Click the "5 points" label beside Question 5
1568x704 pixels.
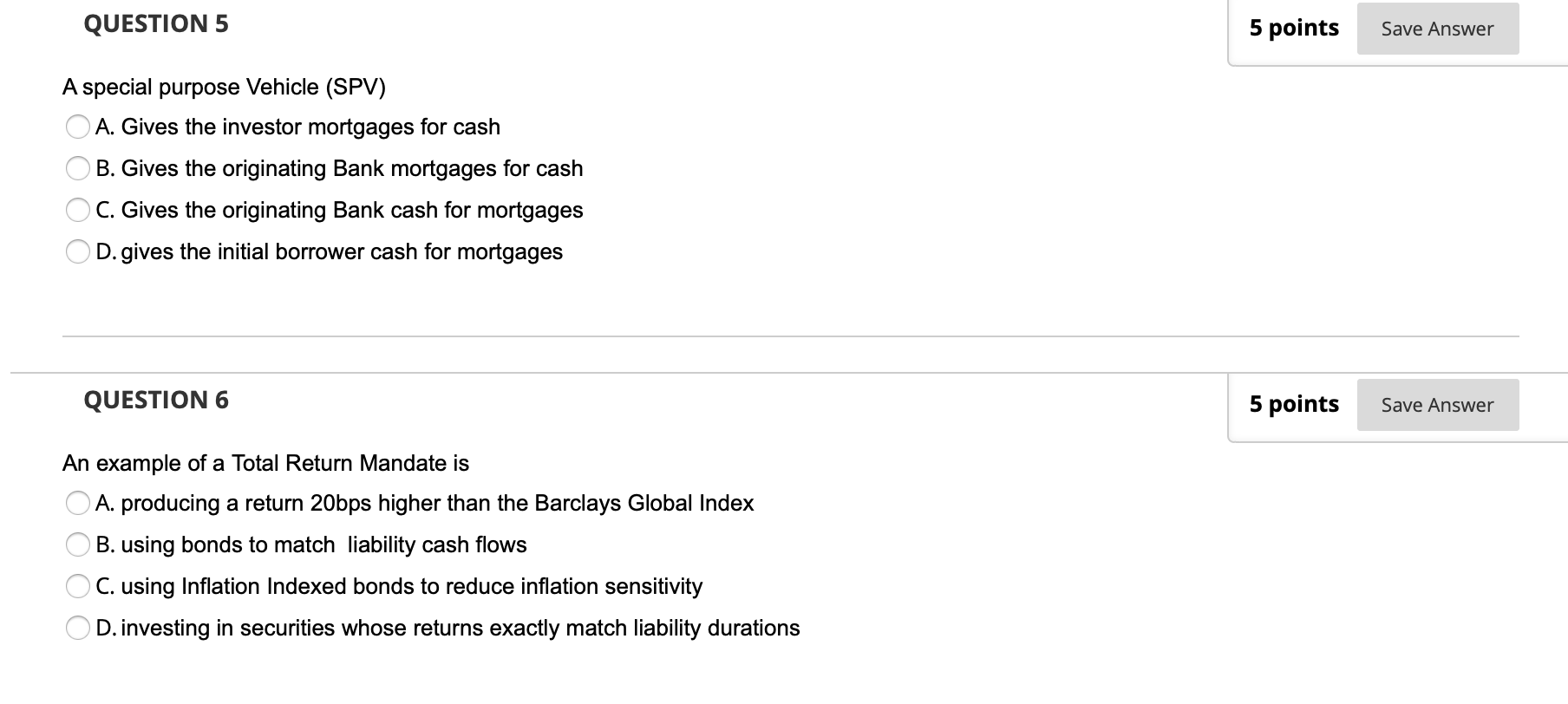pyautogui.click(x=1293, y=28)
